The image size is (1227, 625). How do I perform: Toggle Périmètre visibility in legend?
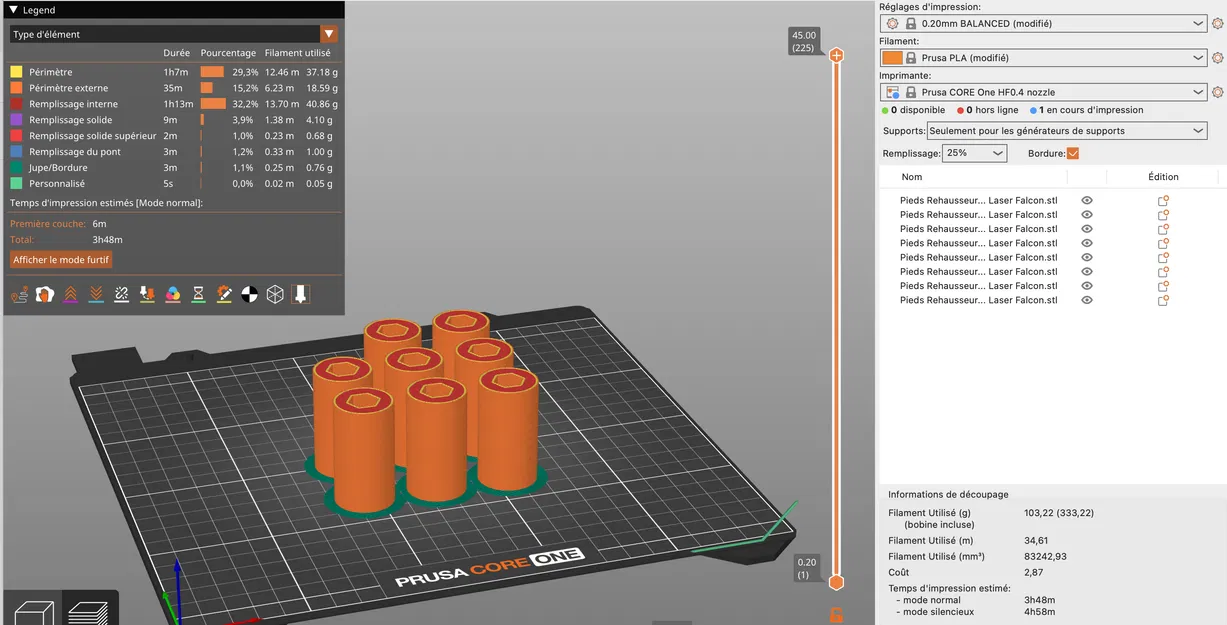click(x=174, y=72)
